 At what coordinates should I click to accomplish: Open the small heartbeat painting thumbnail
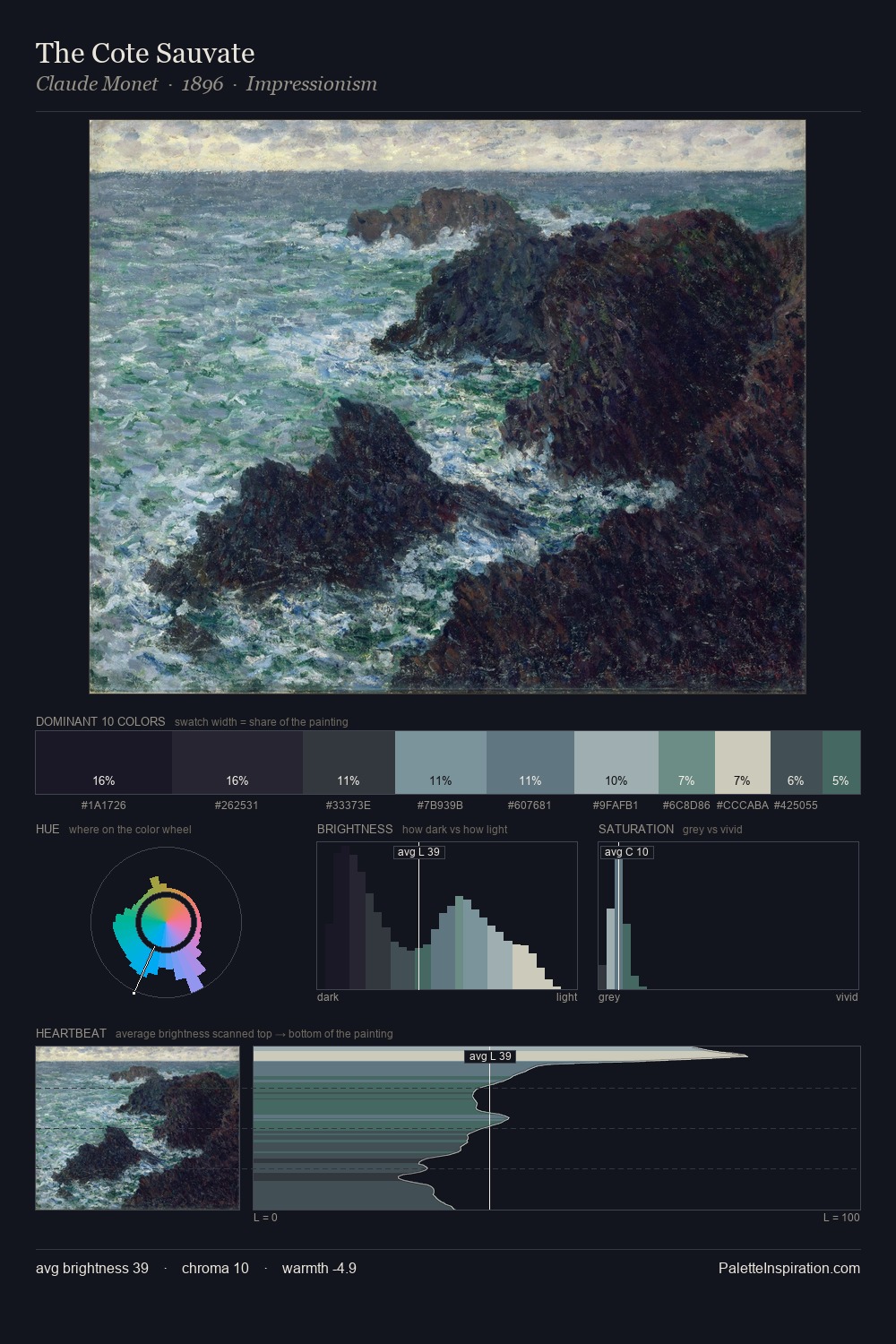137,1128
